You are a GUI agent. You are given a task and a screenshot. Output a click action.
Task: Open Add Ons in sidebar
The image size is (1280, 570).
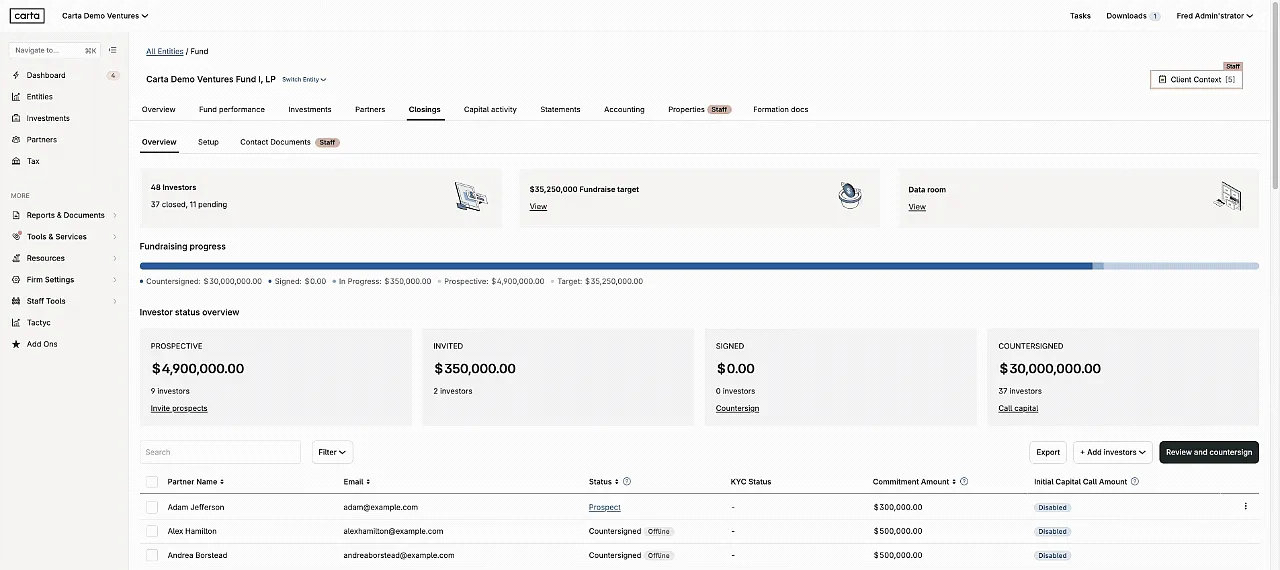tap(42, 344)
